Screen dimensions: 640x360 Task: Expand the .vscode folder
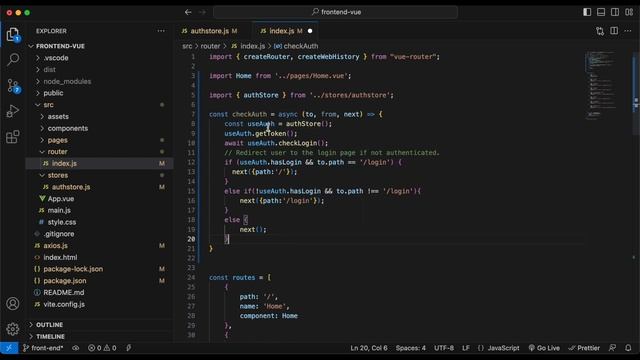(x=56, y=58)
